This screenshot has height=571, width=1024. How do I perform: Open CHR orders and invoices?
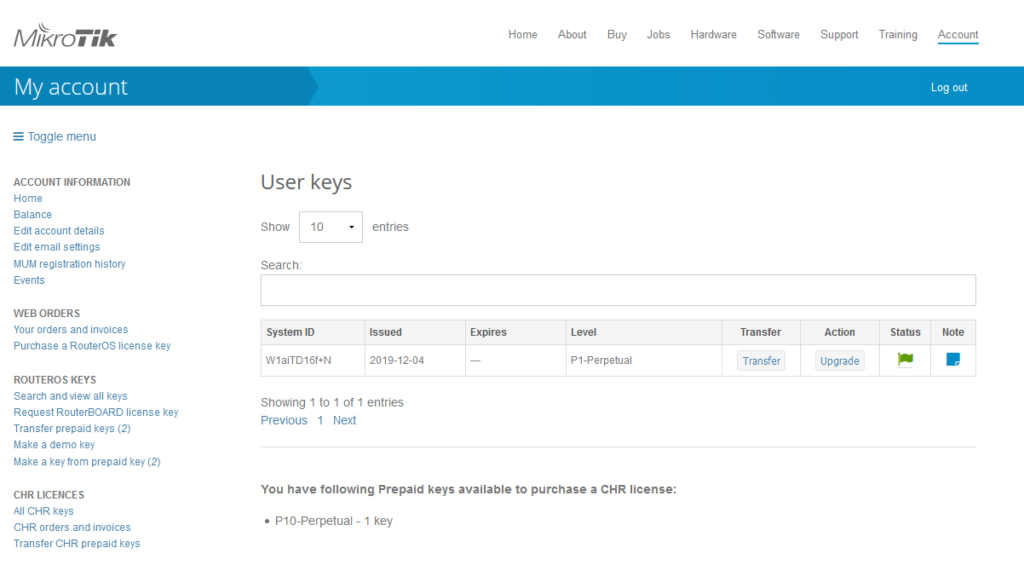72,527
